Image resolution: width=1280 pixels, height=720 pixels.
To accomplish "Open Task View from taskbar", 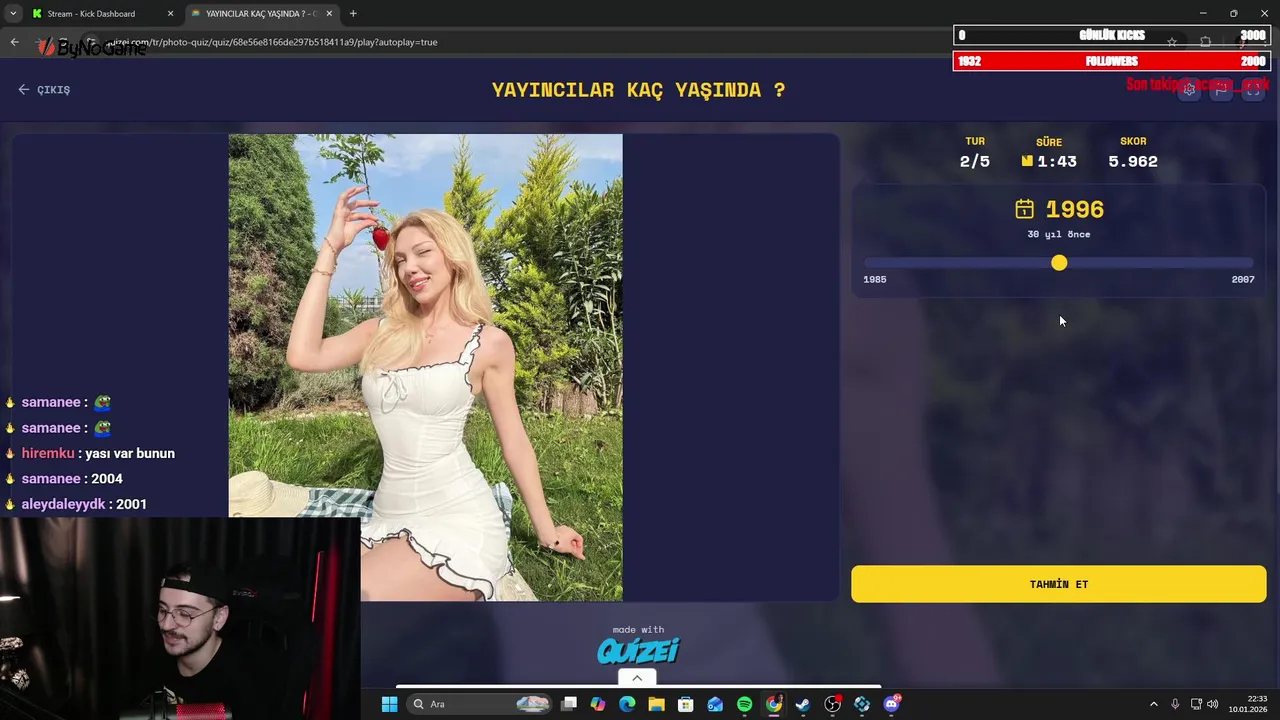I will 569,704.
